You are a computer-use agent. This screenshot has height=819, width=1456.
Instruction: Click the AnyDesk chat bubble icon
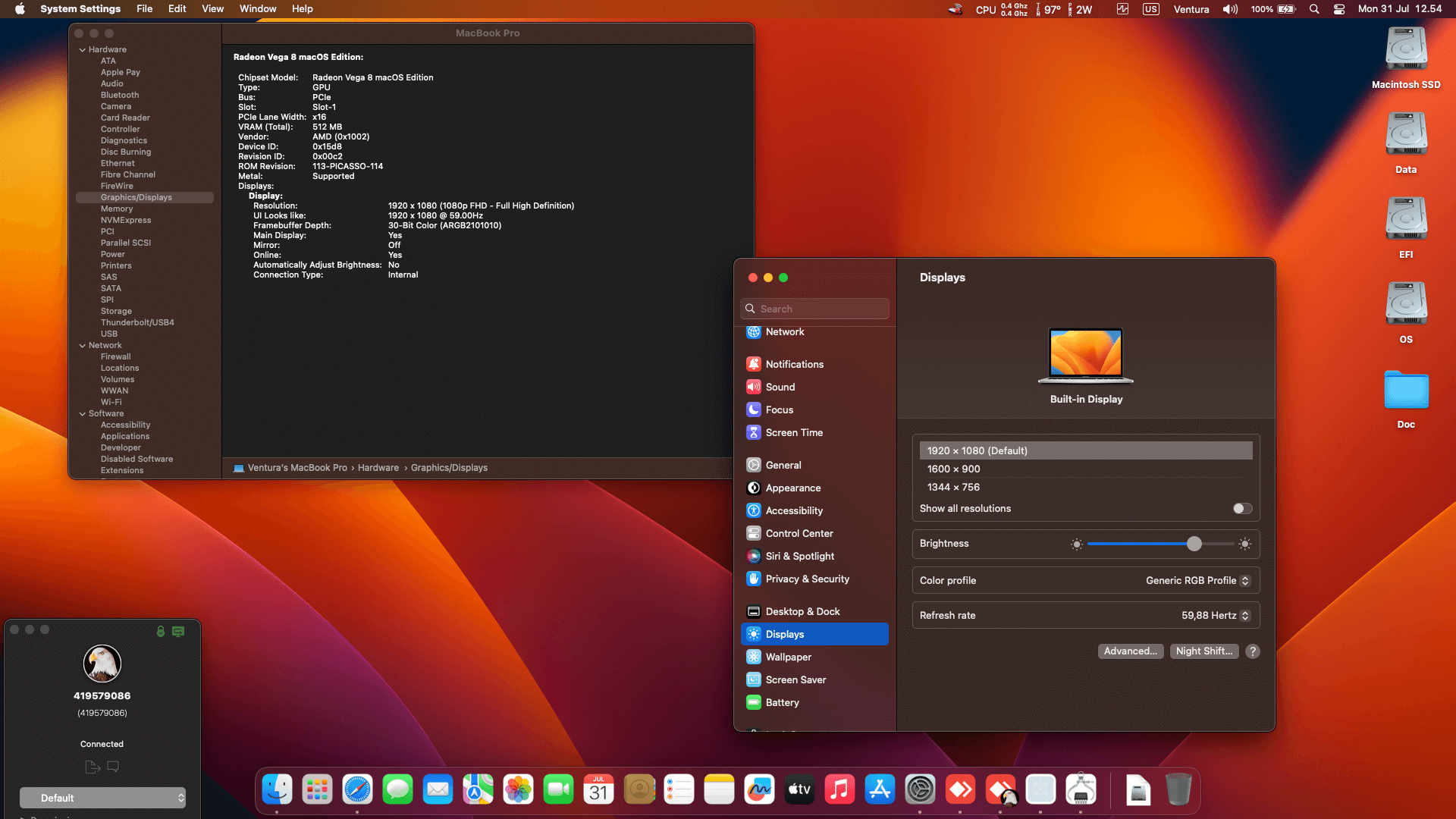tap(113, 767)
